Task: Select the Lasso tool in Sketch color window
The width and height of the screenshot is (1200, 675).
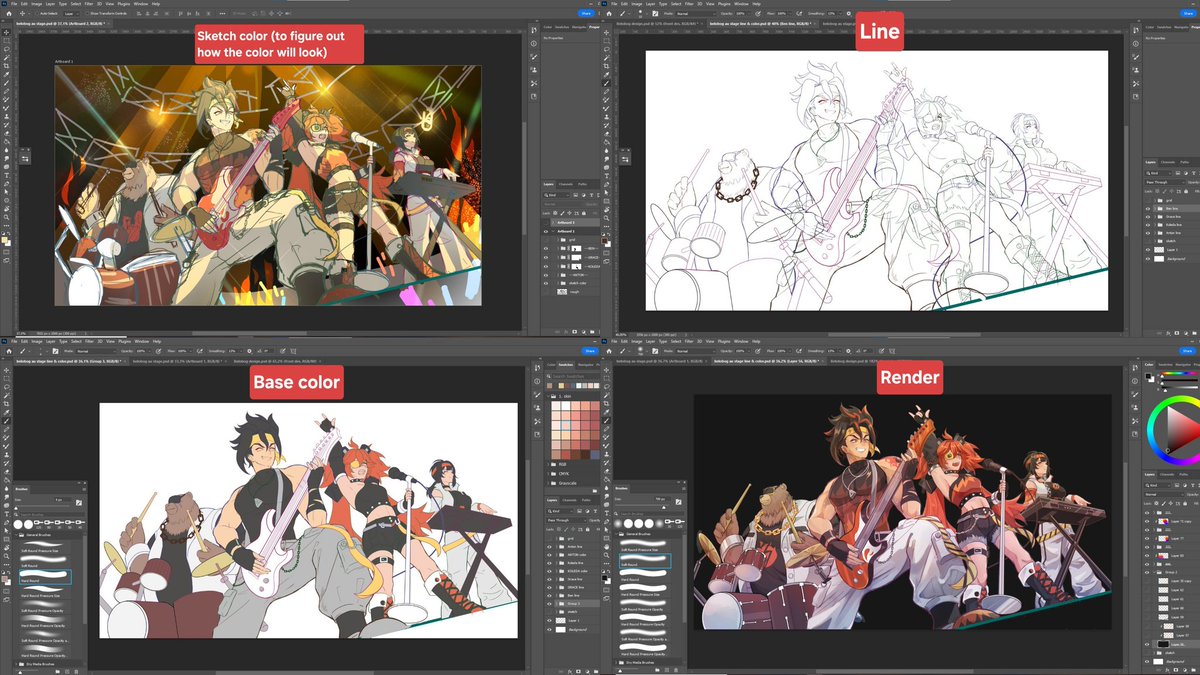Action: 6,49
